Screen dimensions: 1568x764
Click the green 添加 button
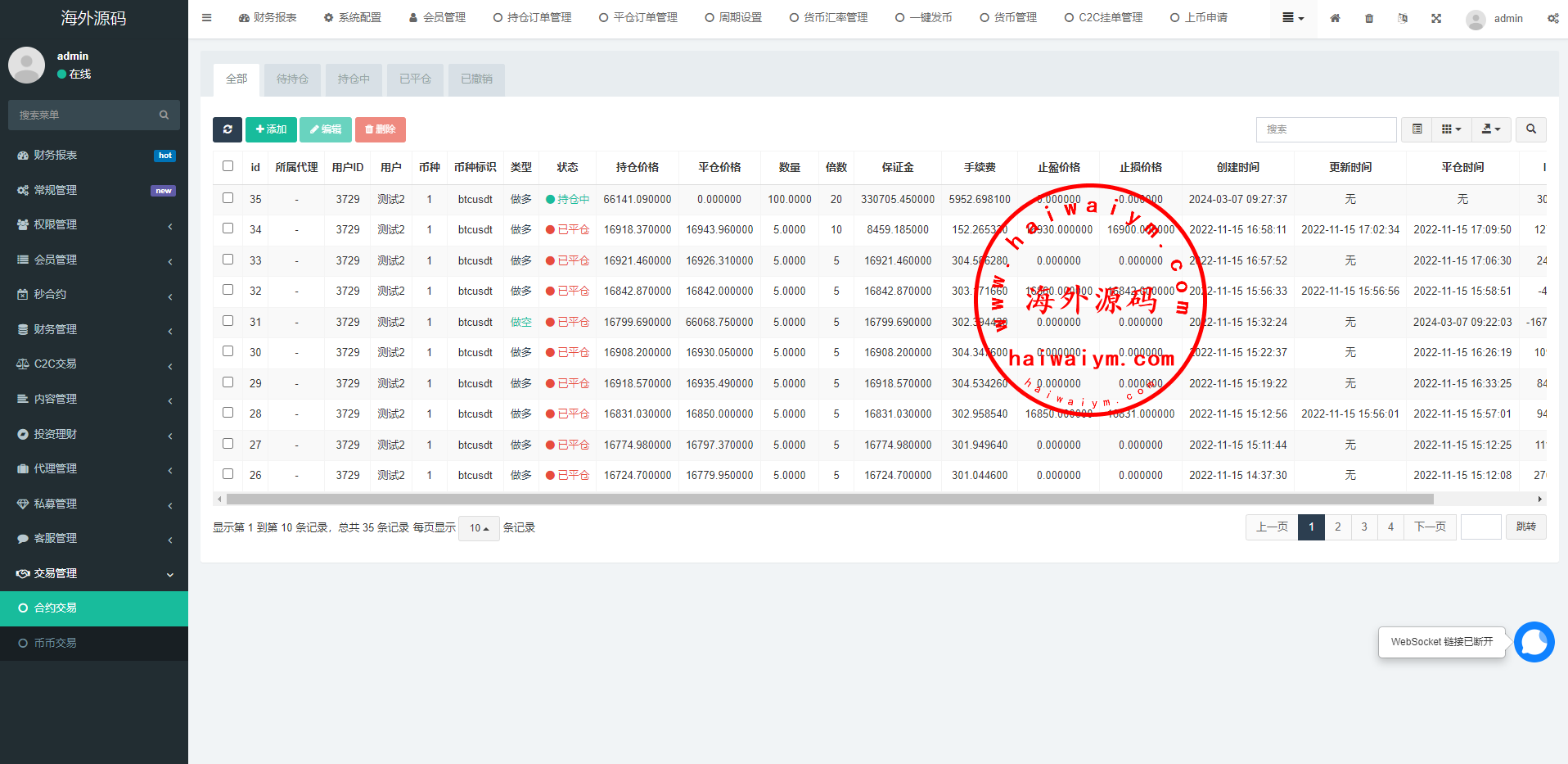coord(271,129)
